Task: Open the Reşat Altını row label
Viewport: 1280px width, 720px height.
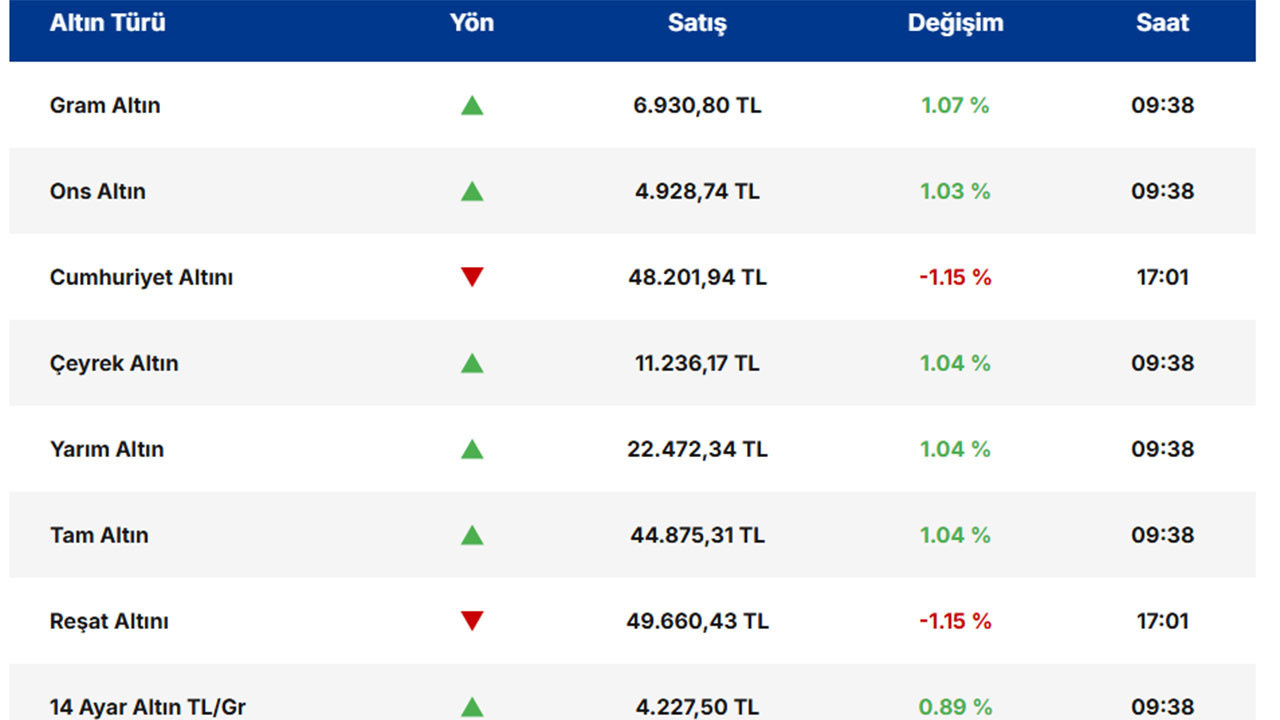Action: (x=109, y=621)
